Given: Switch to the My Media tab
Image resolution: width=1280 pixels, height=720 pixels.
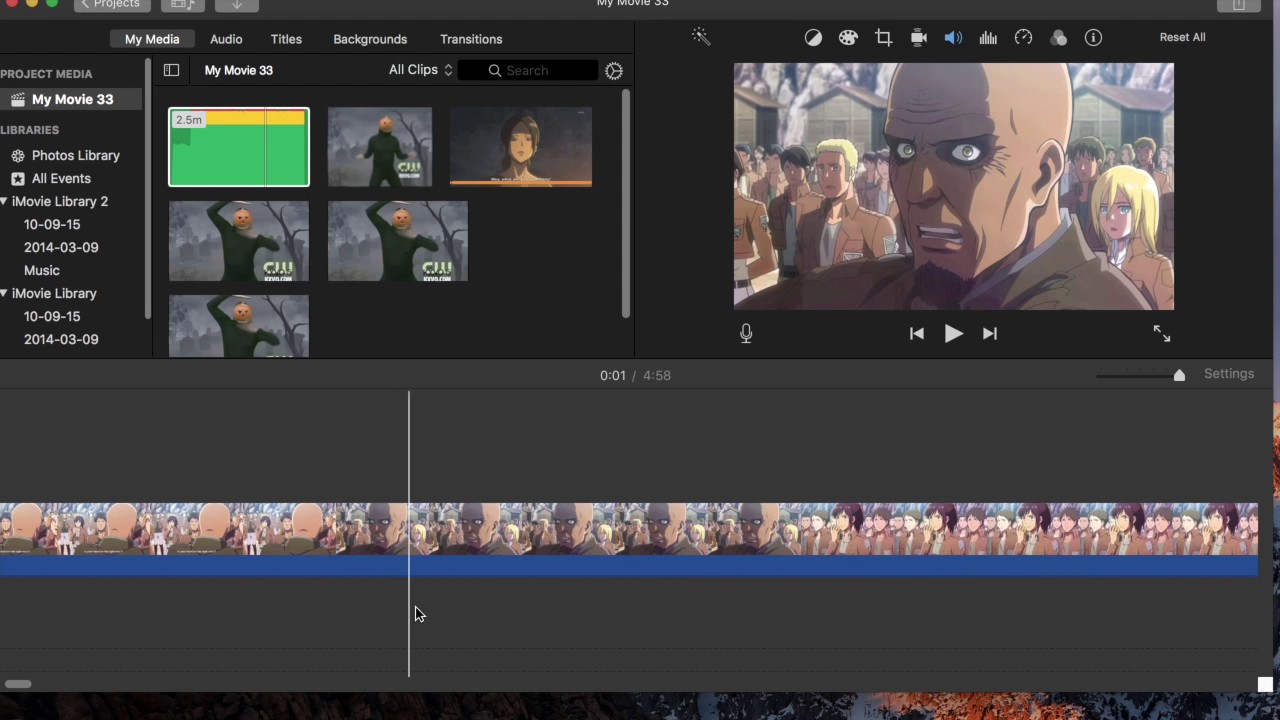Looking at the screenshot, I should (152, 39).
